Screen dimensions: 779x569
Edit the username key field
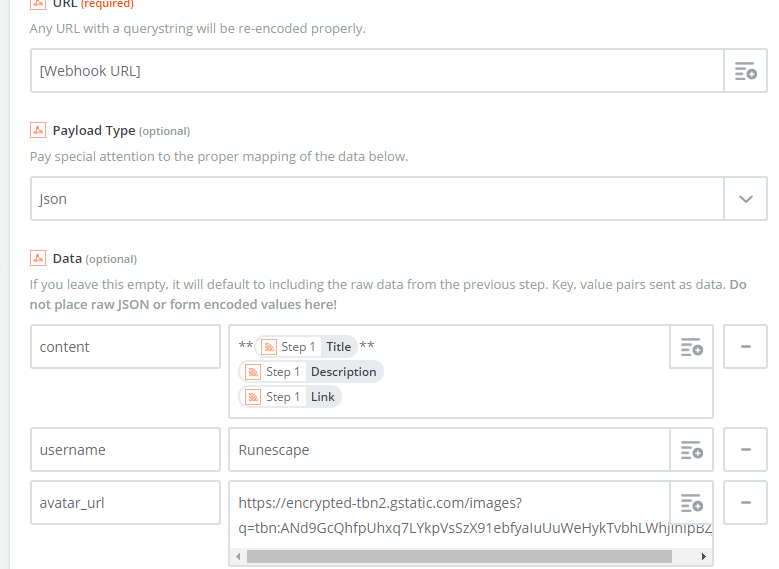tap(125, 450)
